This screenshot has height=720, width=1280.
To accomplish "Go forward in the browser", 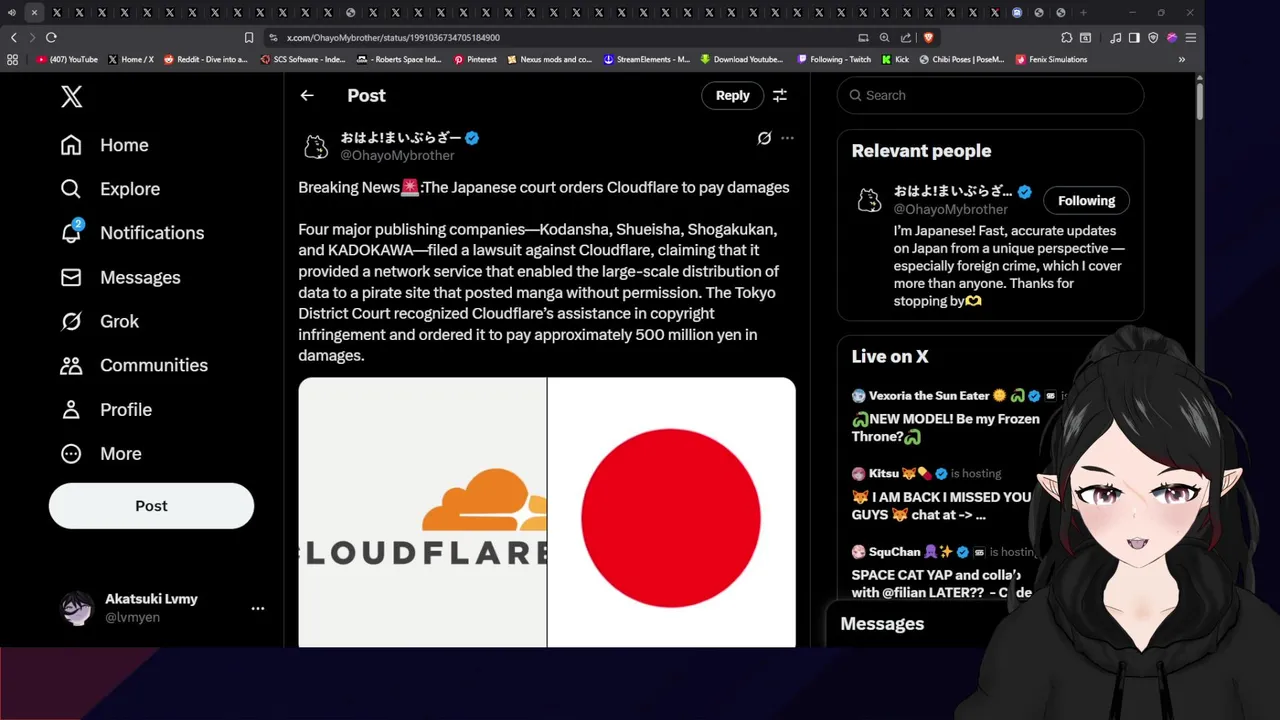I will [32, 37].
